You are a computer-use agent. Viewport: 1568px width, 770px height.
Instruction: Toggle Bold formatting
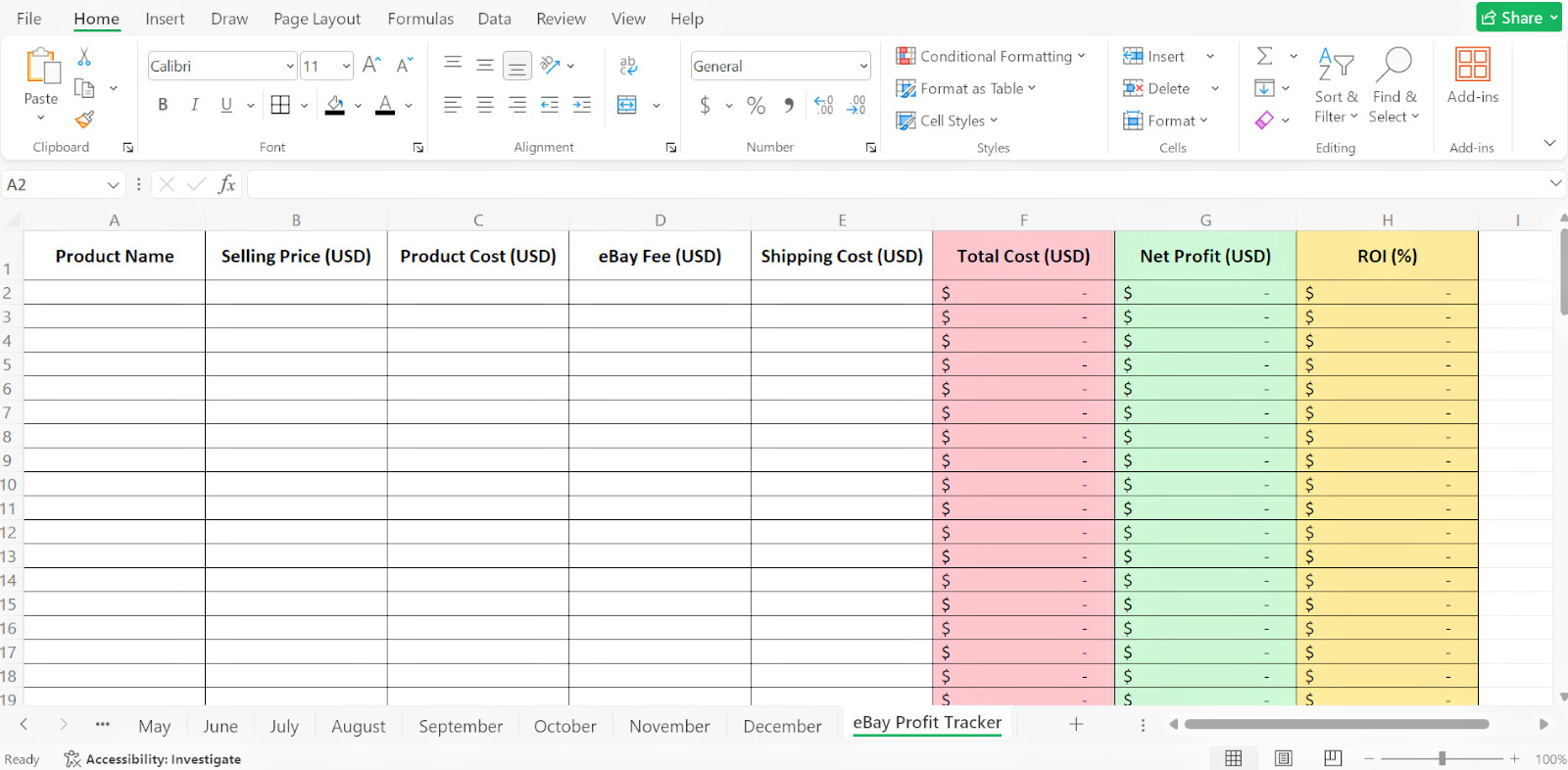163,105
